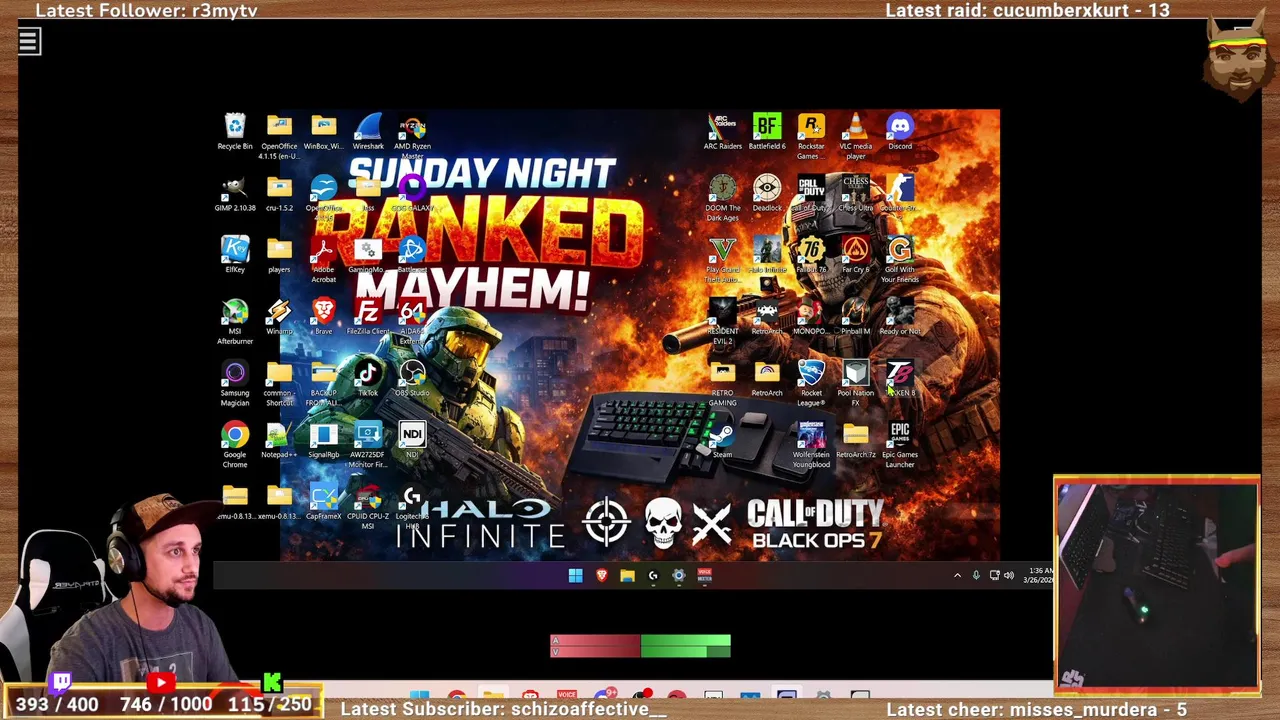Open Steam desktop shortcut
Image resolution: width=1280 pixels, height=720 pixels.
pos(722,441)
